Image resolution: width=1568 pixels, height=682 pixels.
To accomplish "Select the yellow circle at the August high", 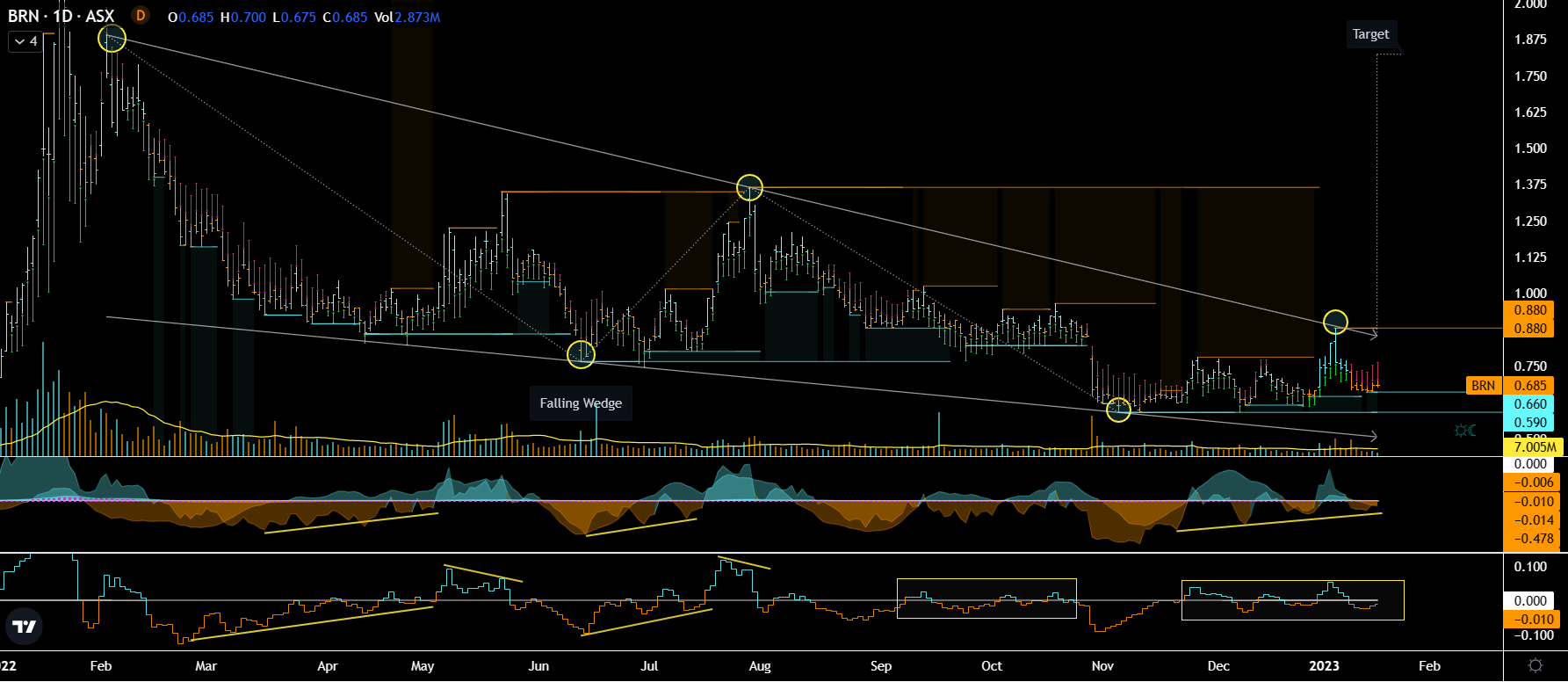I will click(749, 187).
